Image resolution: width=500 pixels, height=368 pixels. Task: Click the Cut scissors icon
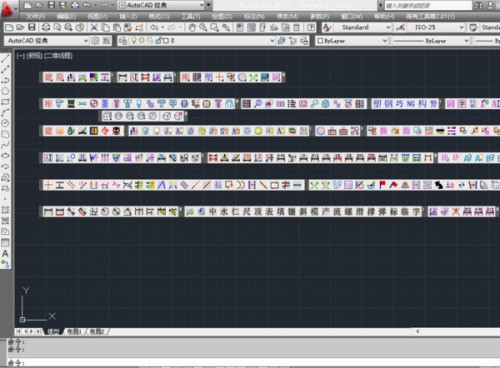point(94,27)
